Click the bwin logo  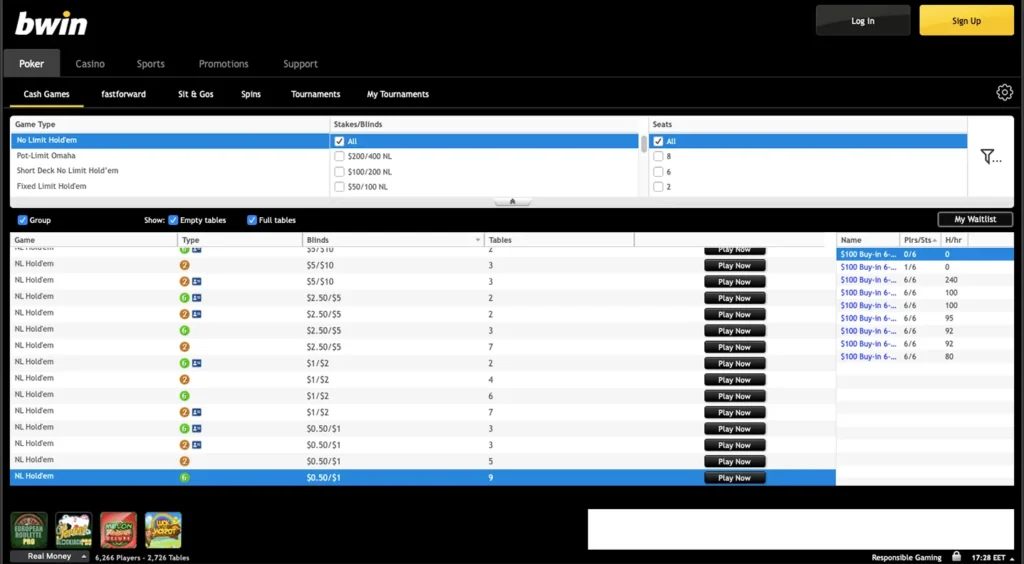[51, 24]
